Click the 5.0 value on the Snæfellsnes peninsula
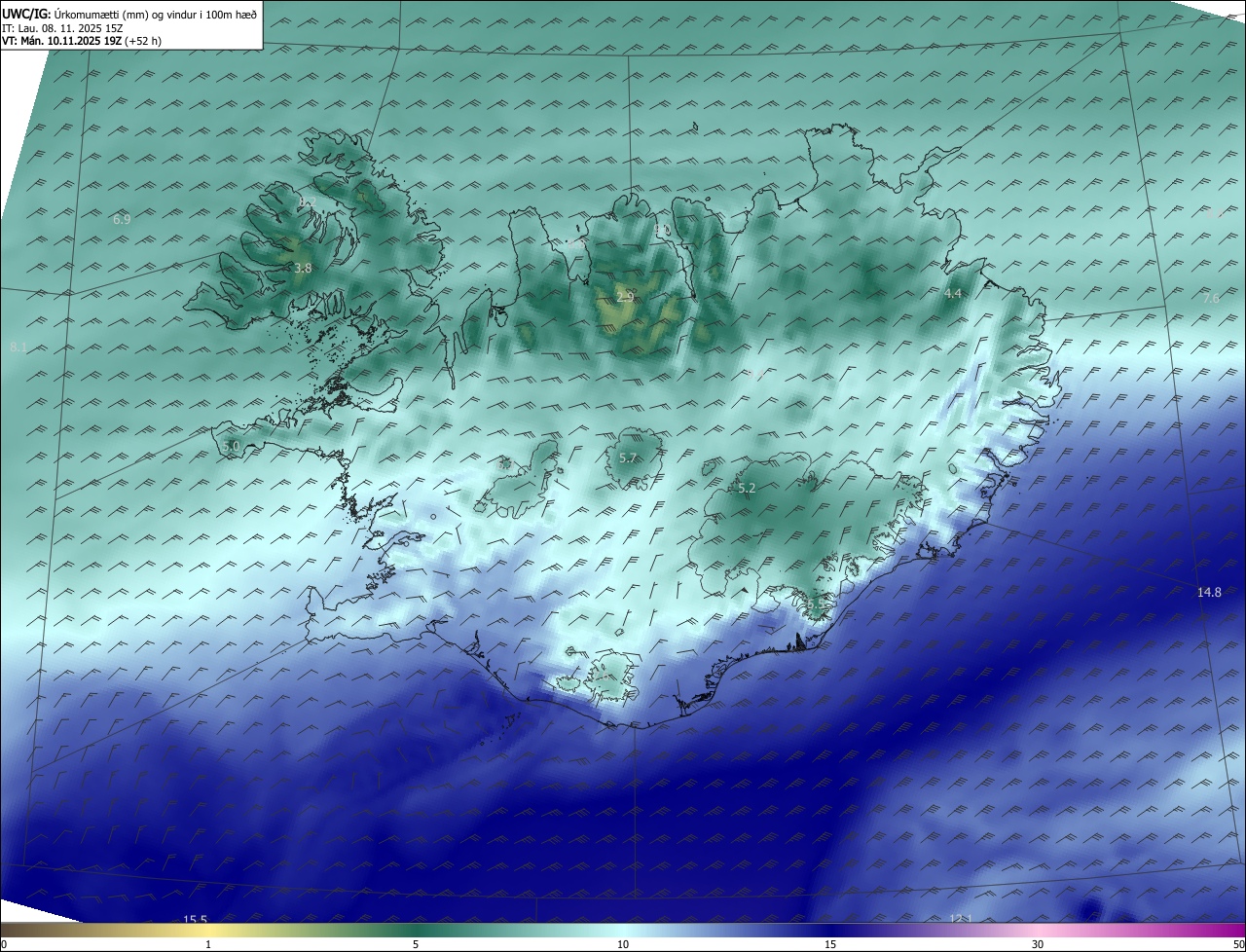This screenshot has height=952, width=1246. click(x=231, y=446)
